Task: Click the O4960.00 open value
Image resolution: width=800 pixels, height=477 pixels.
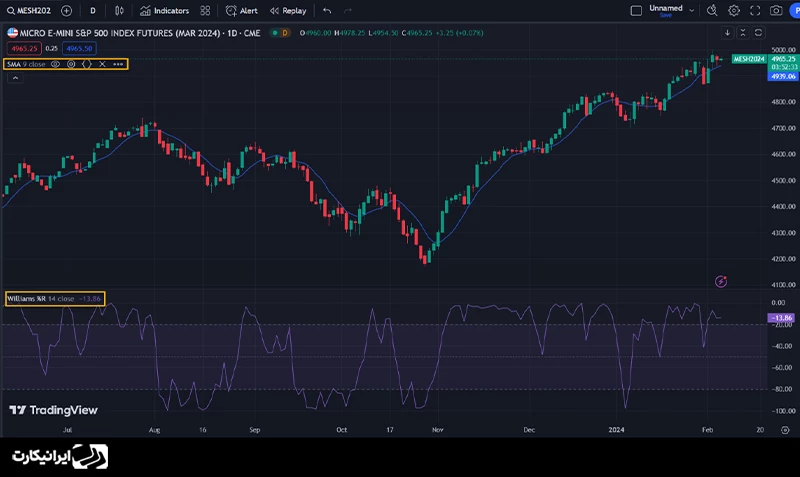Action: coord(315,33)
